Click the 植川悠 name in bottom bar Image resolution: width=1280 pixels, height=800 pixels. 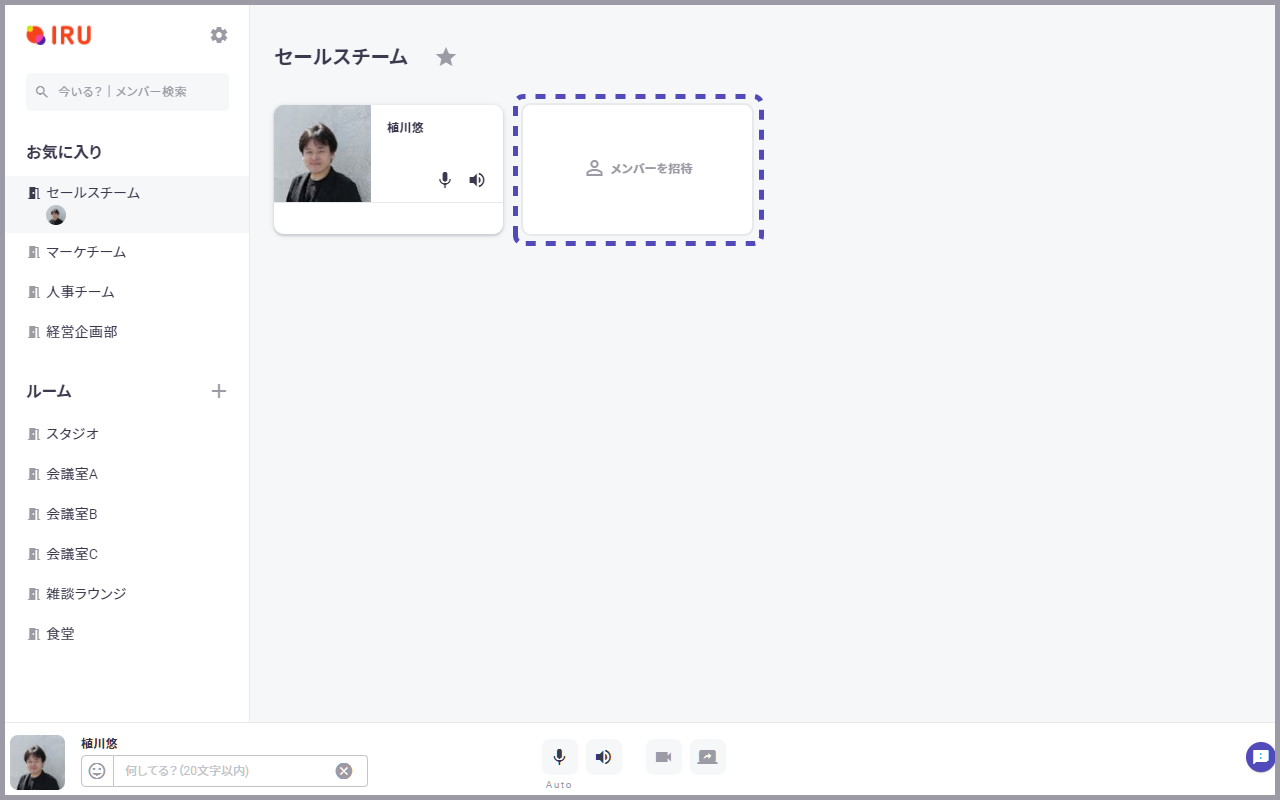click(x=99, y=744)
